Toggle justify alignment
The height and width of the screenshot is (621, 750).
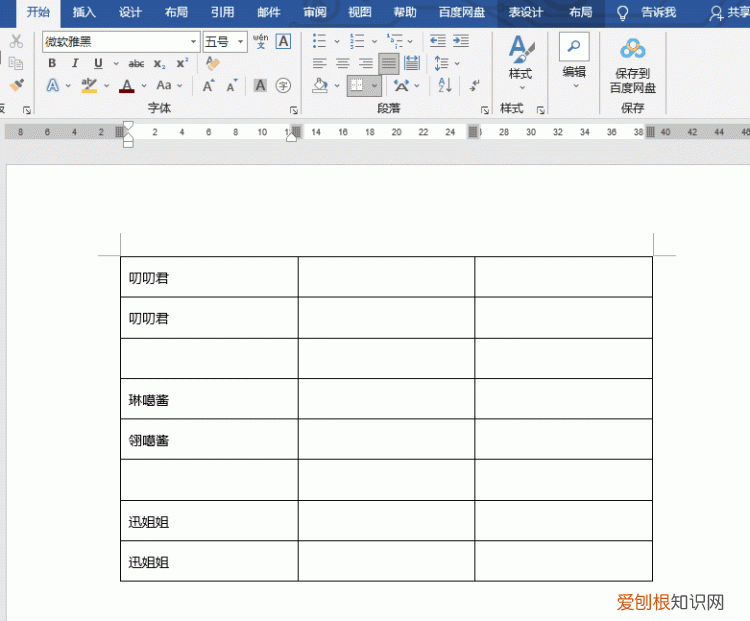click(x=388, y=63)
